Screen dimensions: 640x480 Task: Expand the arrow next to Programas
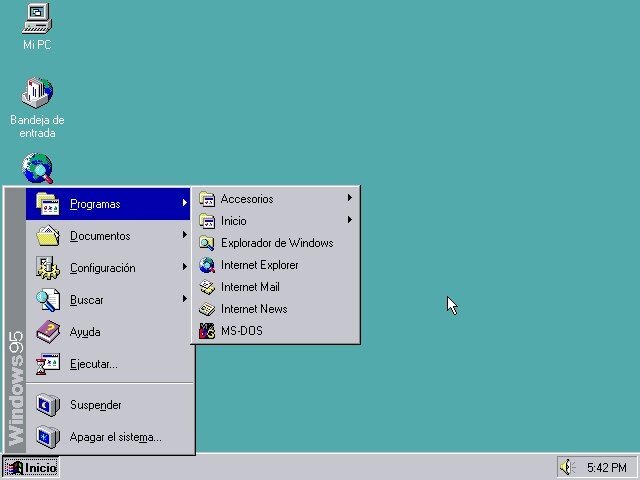(185, 202)
